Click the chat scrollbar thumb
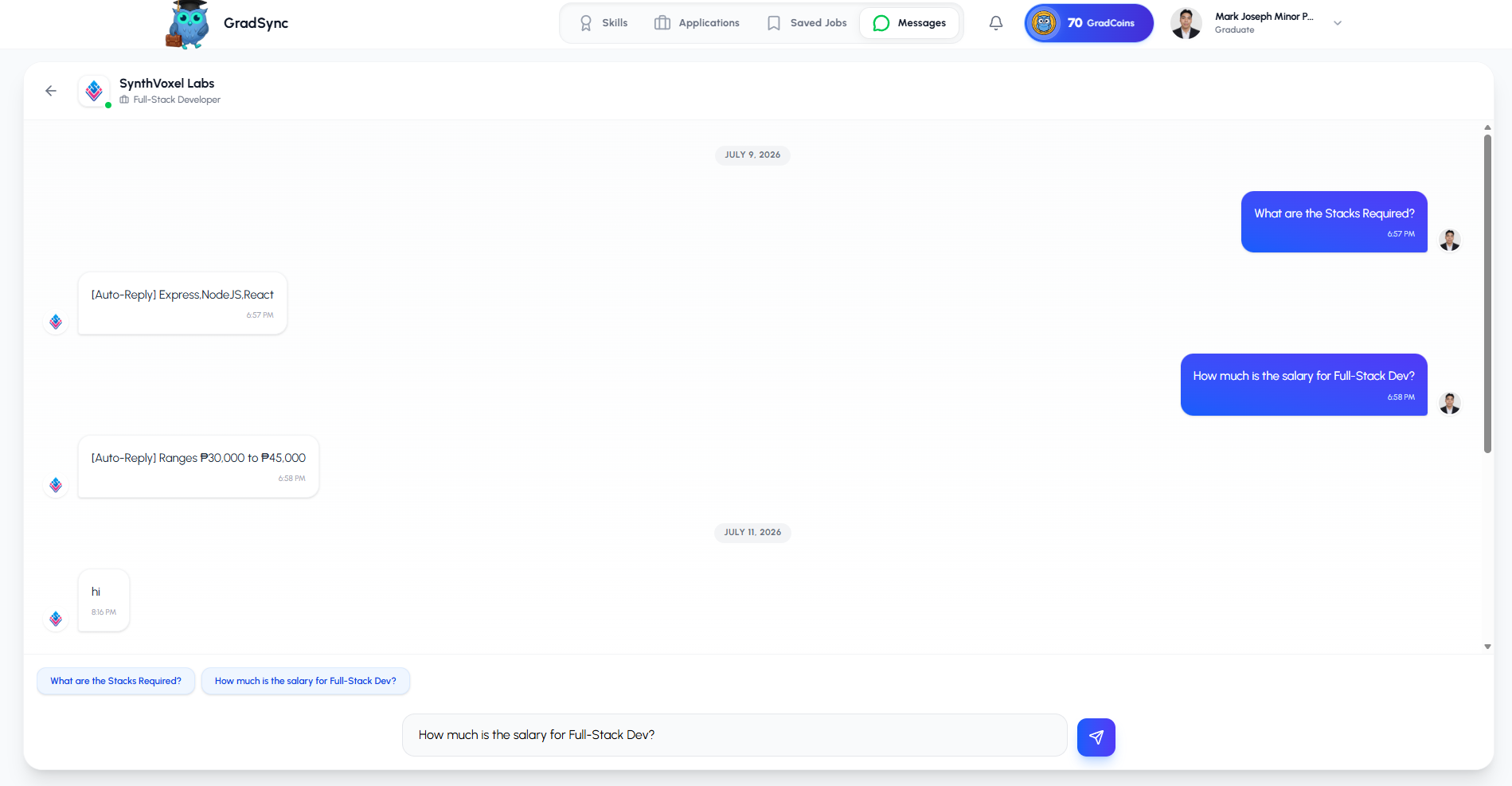 pos(1487,294)
